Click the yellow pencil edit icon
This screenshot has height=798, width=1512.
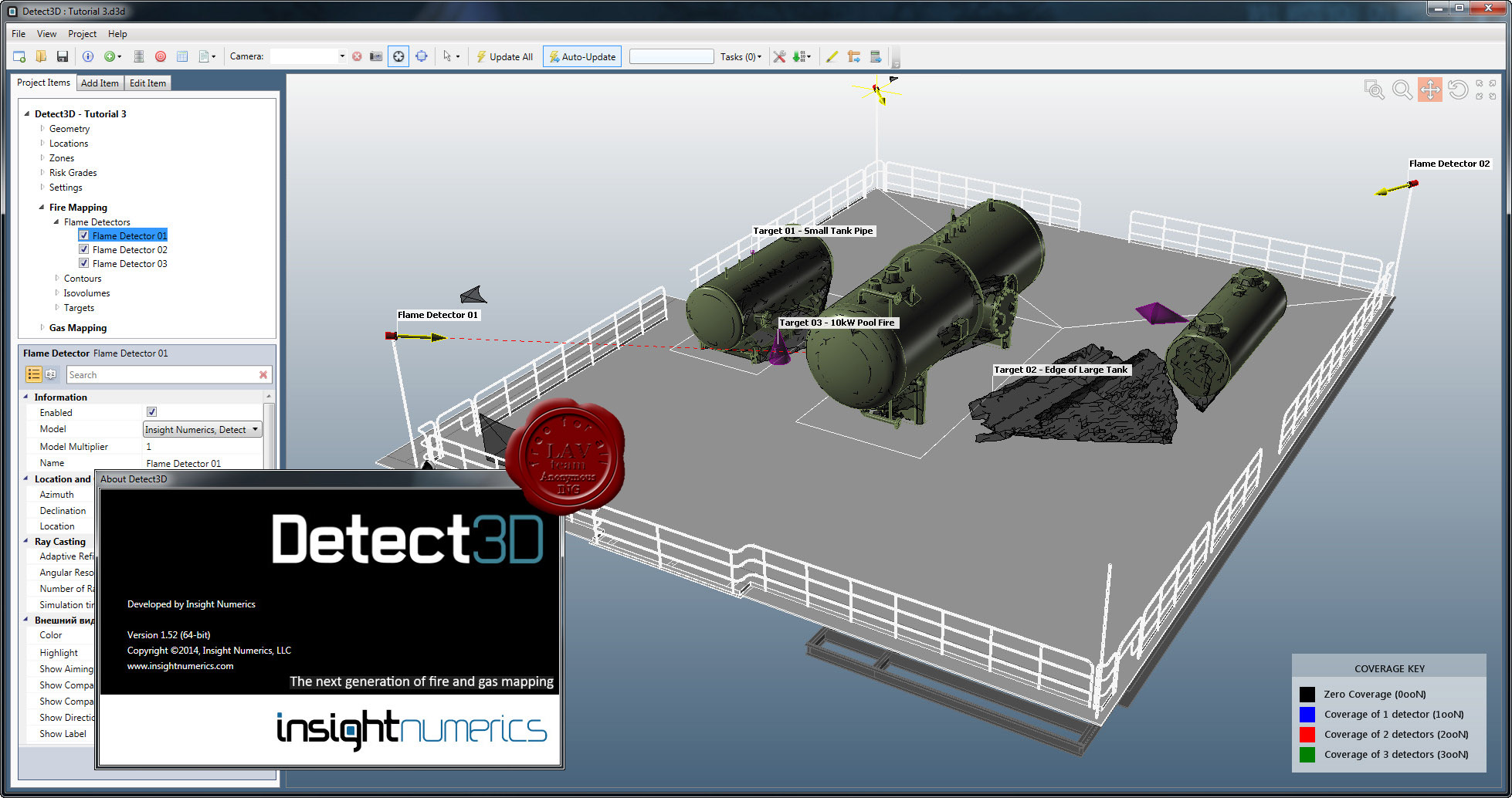click(x=832, y=56)
